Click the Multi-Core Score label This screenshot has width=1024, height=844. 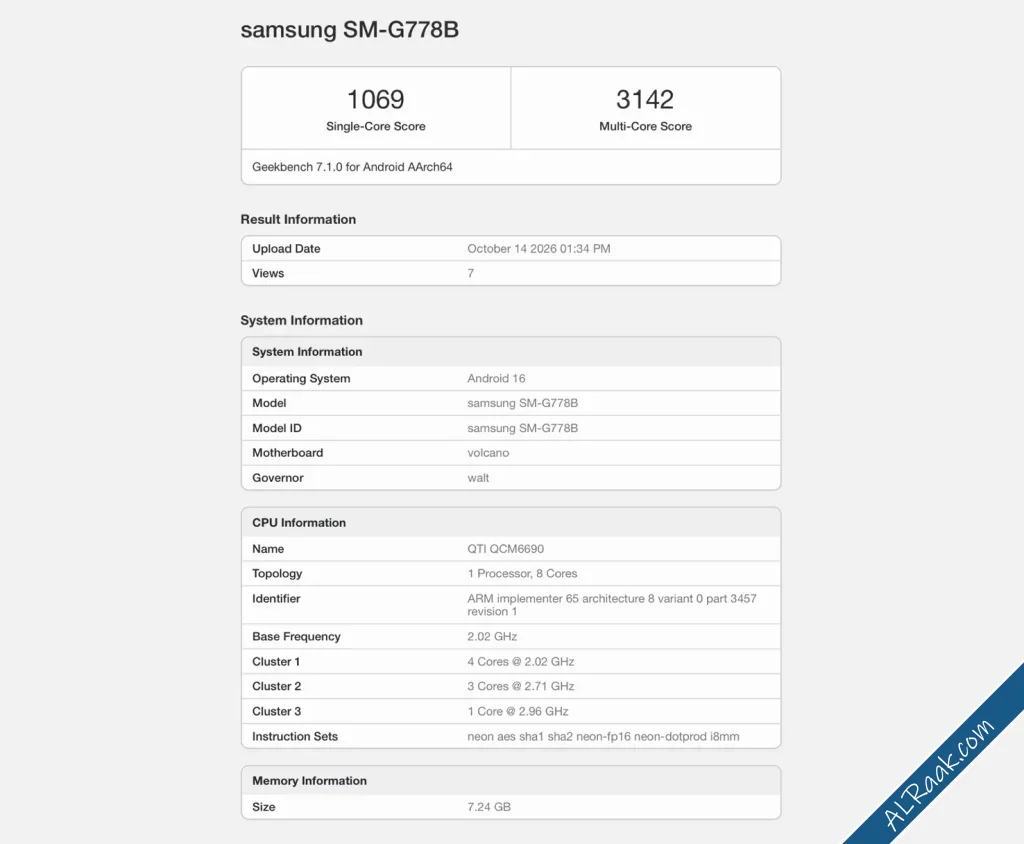tap(645, 127)
